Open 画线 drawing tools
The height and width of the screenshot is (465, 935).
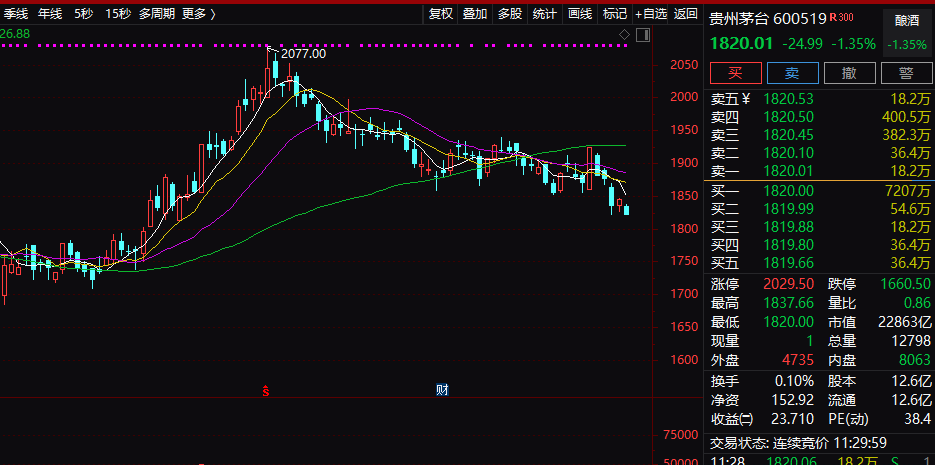[x=580, y=14]
